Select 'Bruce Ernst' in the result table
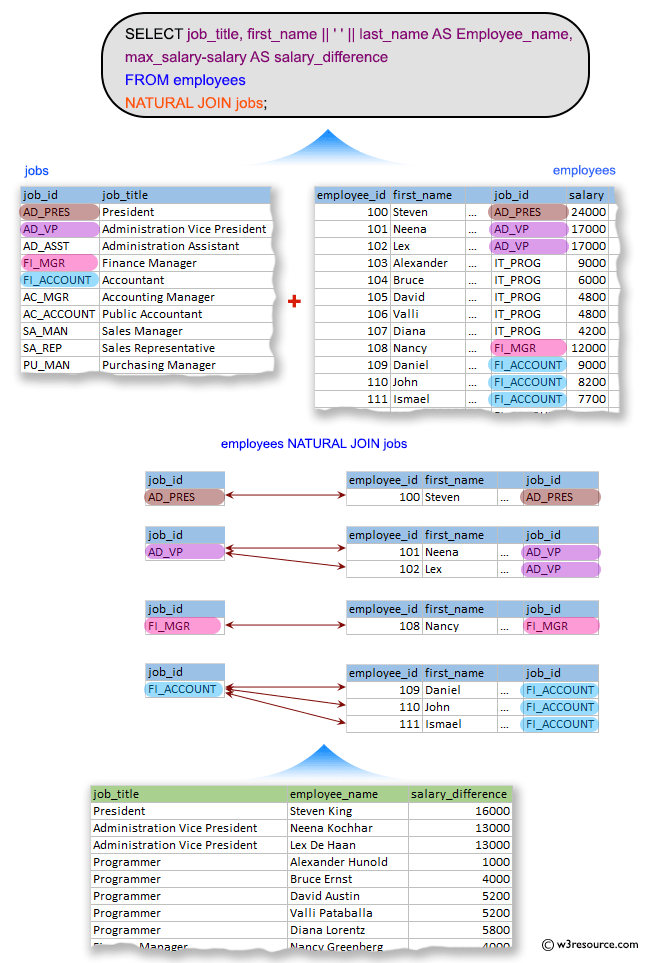Screen dimensions: 645x963 (x=348, y=879)
